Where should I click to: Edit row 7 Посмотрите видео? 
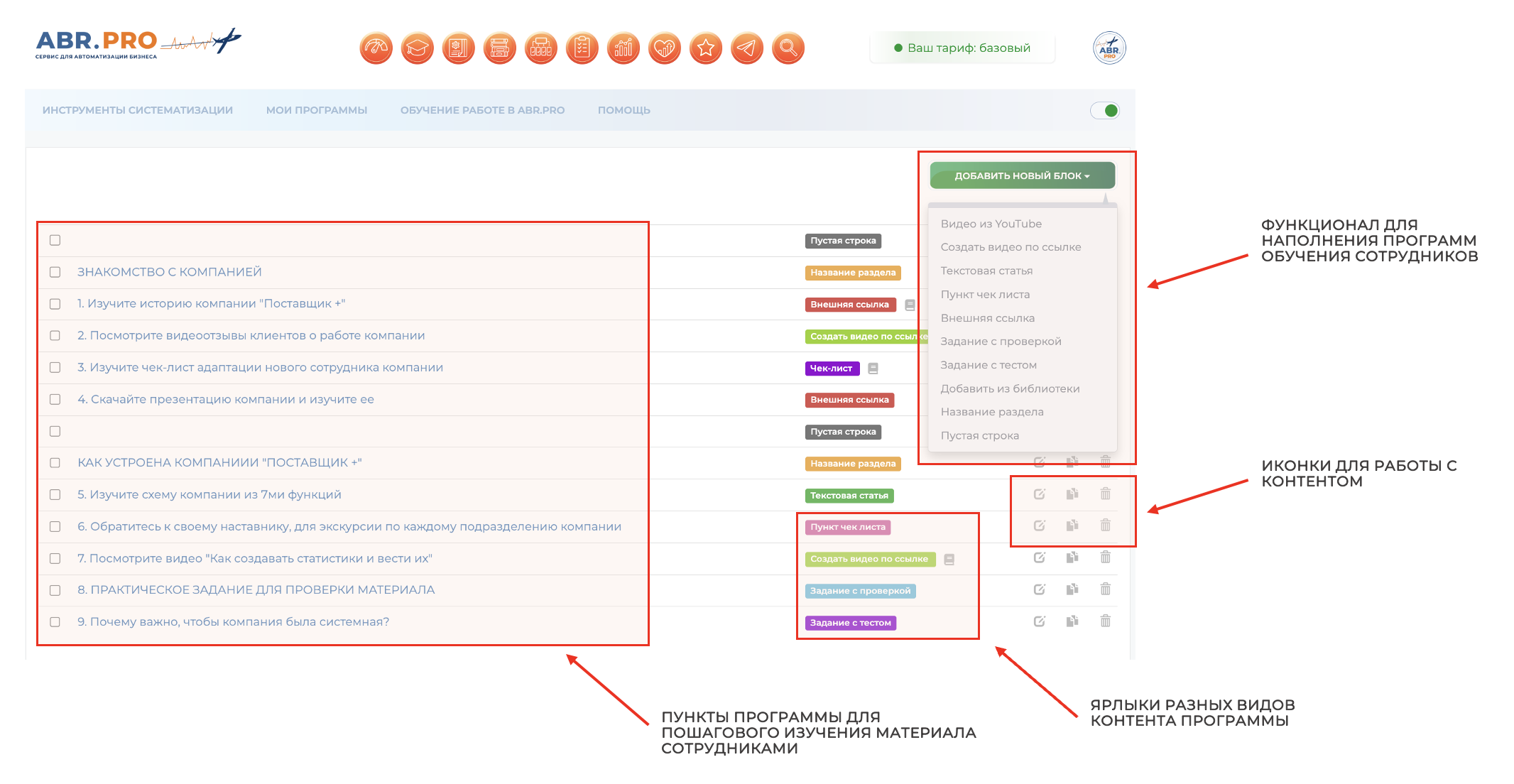1040,558
